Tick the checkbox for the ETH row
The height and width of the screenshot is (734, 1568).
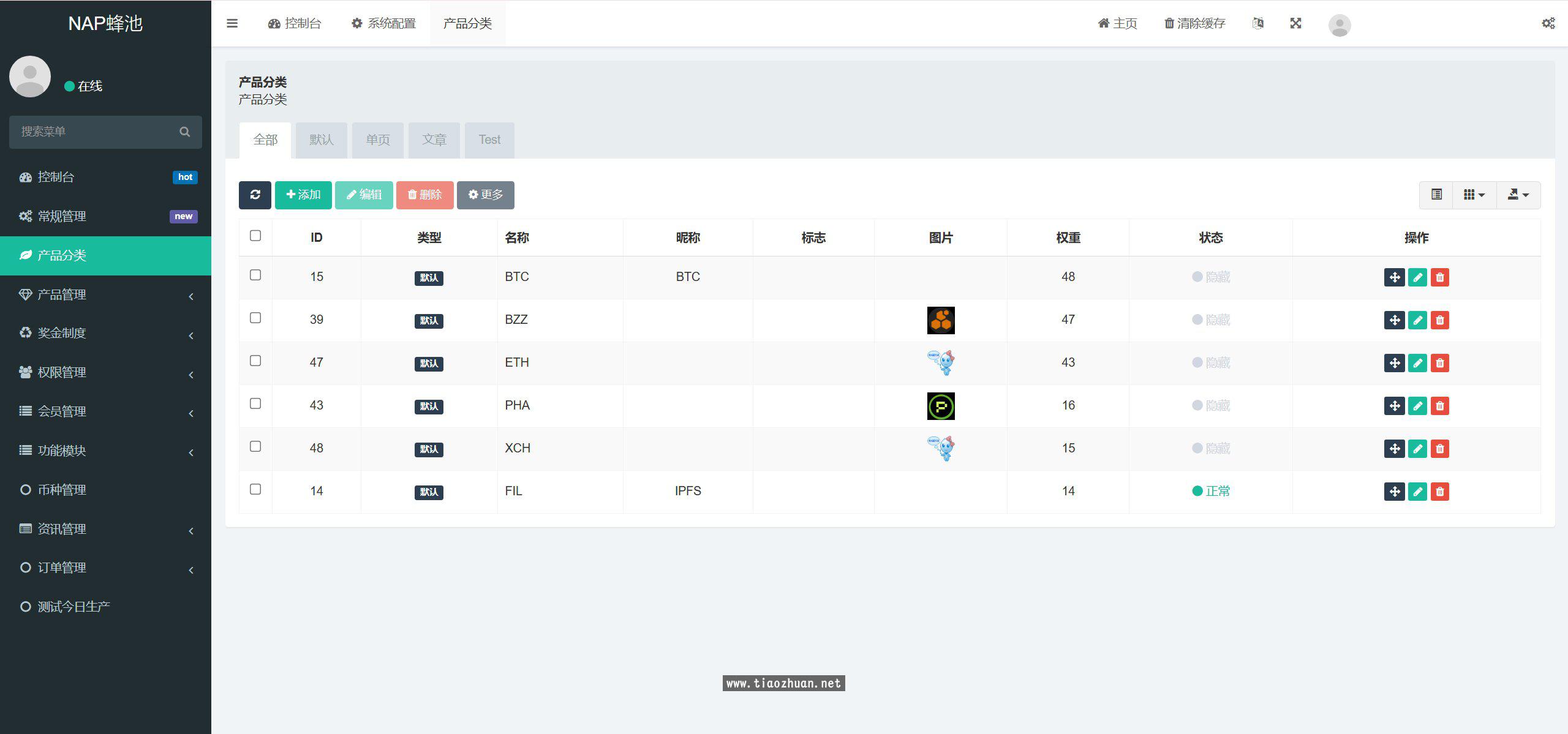click(x=255, y=361)
